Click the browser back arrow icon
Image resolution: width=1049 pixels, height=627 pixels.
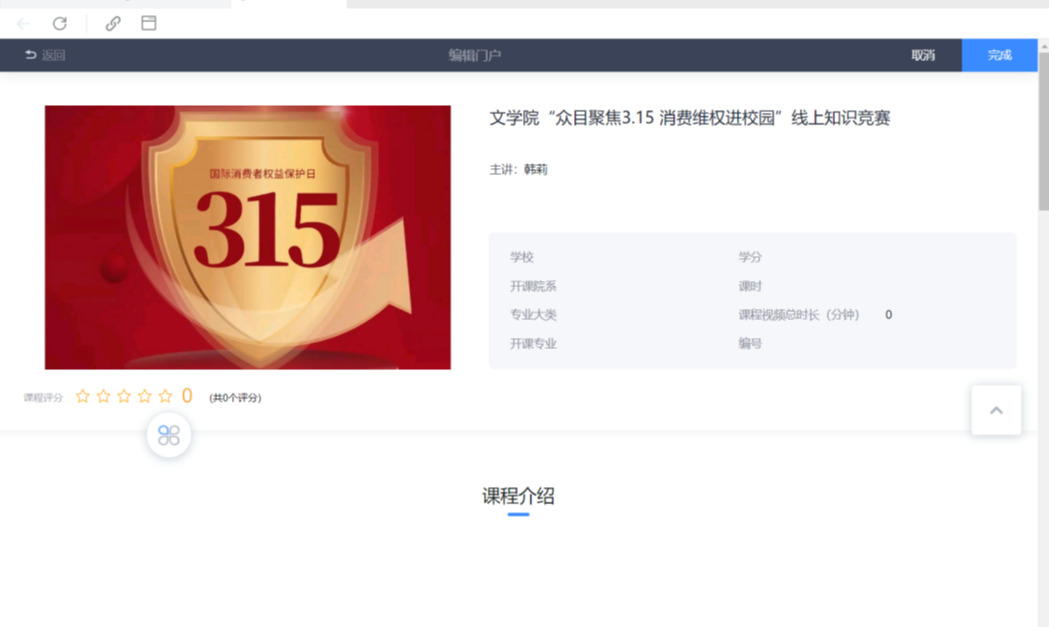coord(23,23)
